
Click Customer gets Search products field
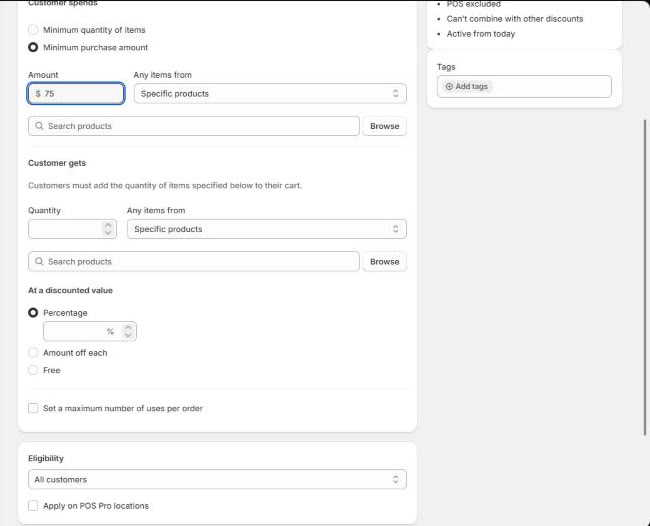194,262
